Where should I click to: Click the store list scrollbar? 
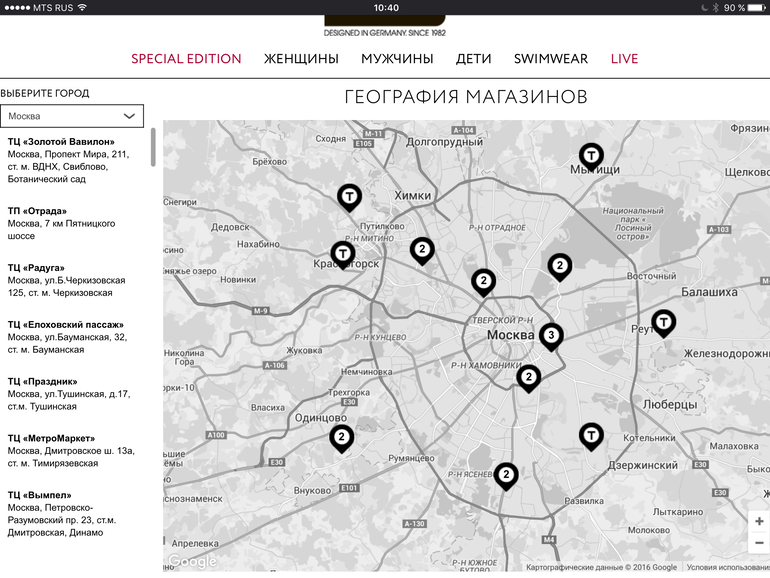point(153,148)
